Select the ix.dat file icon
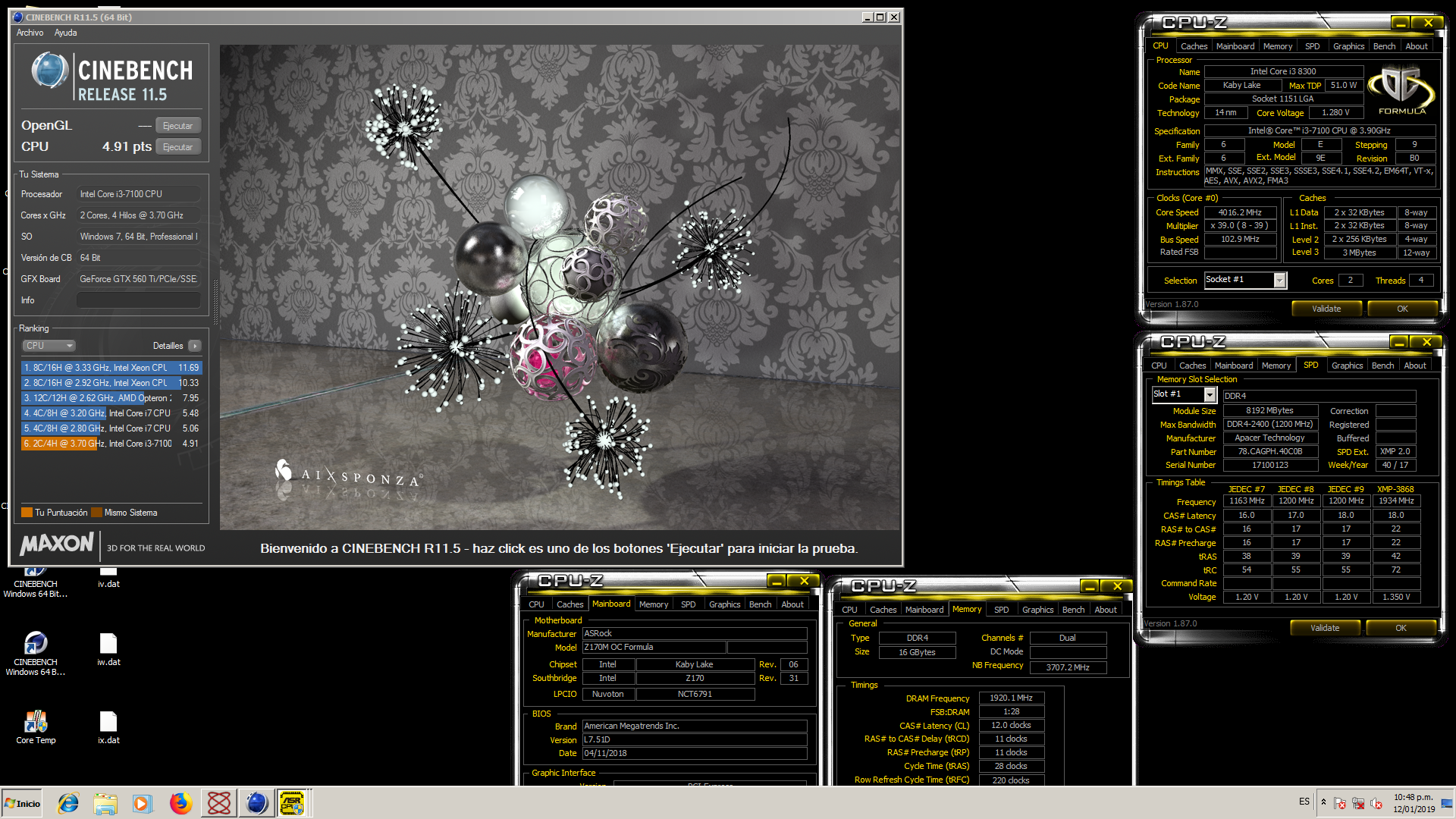The height and width of the screenshot is (819, 1456). tap(108, 728)
